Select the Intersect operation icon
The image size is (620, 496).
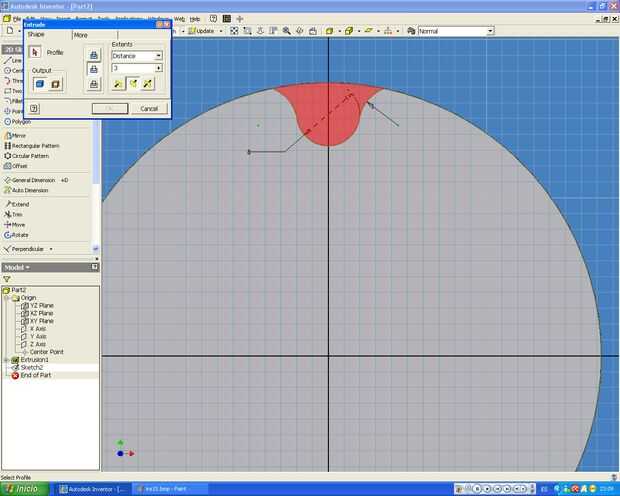(94, 84)
